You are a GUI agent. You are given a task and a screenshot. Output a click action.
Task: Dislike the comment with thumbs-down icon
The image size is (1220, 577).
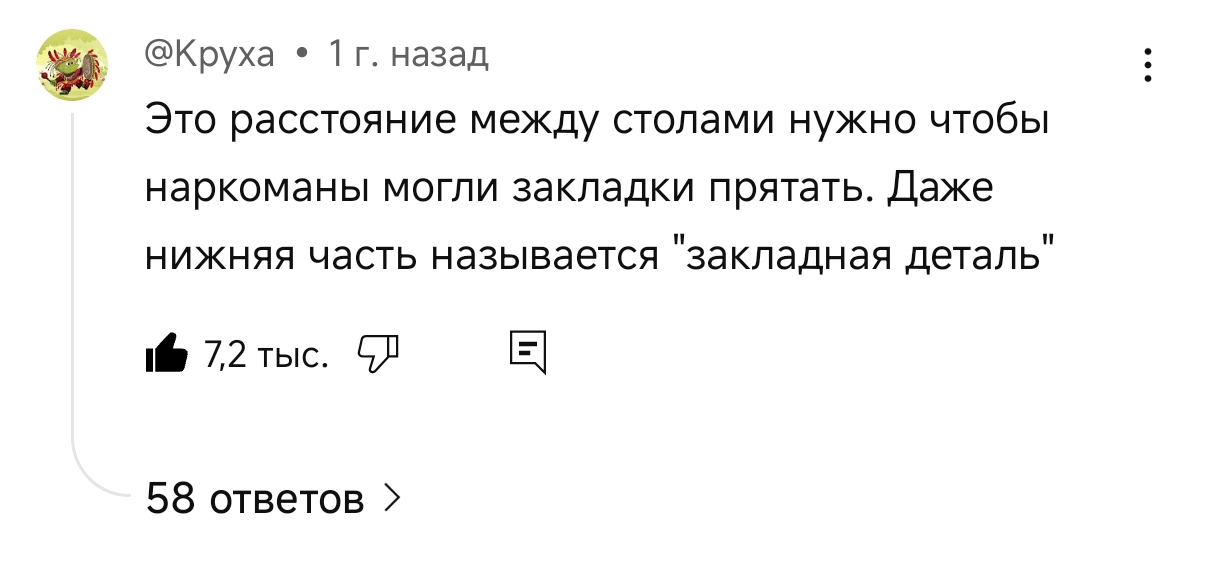(x=378, y=352)
